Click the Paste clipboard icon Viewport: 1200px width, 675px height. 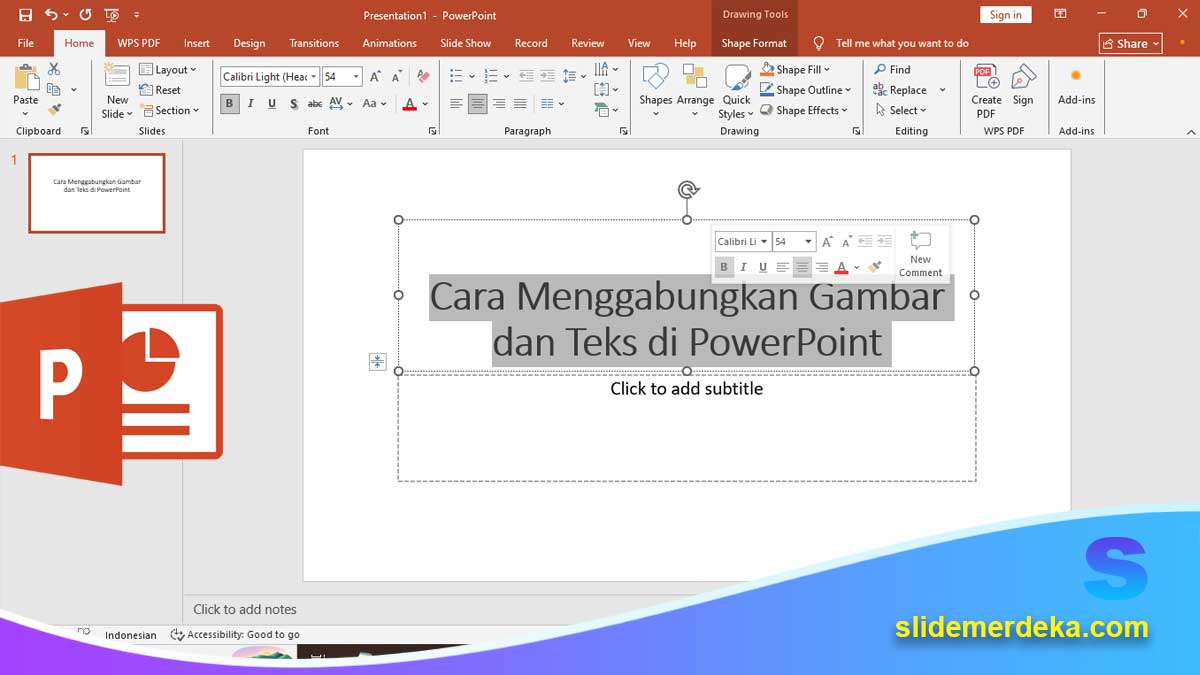pyautogui.click(x=26, y=78)
